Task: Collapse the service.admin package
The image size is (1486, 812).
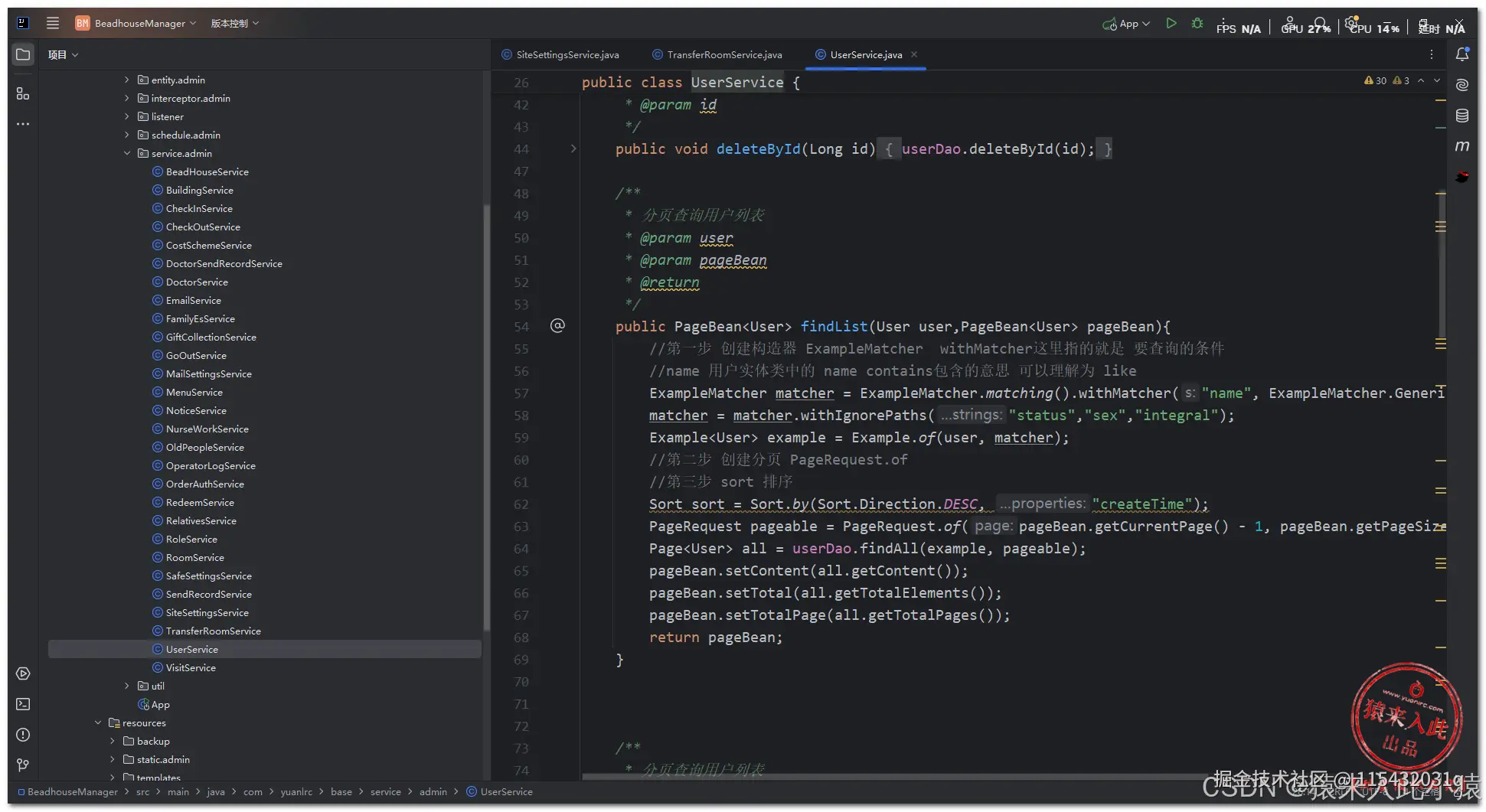Action: (127, 153)
